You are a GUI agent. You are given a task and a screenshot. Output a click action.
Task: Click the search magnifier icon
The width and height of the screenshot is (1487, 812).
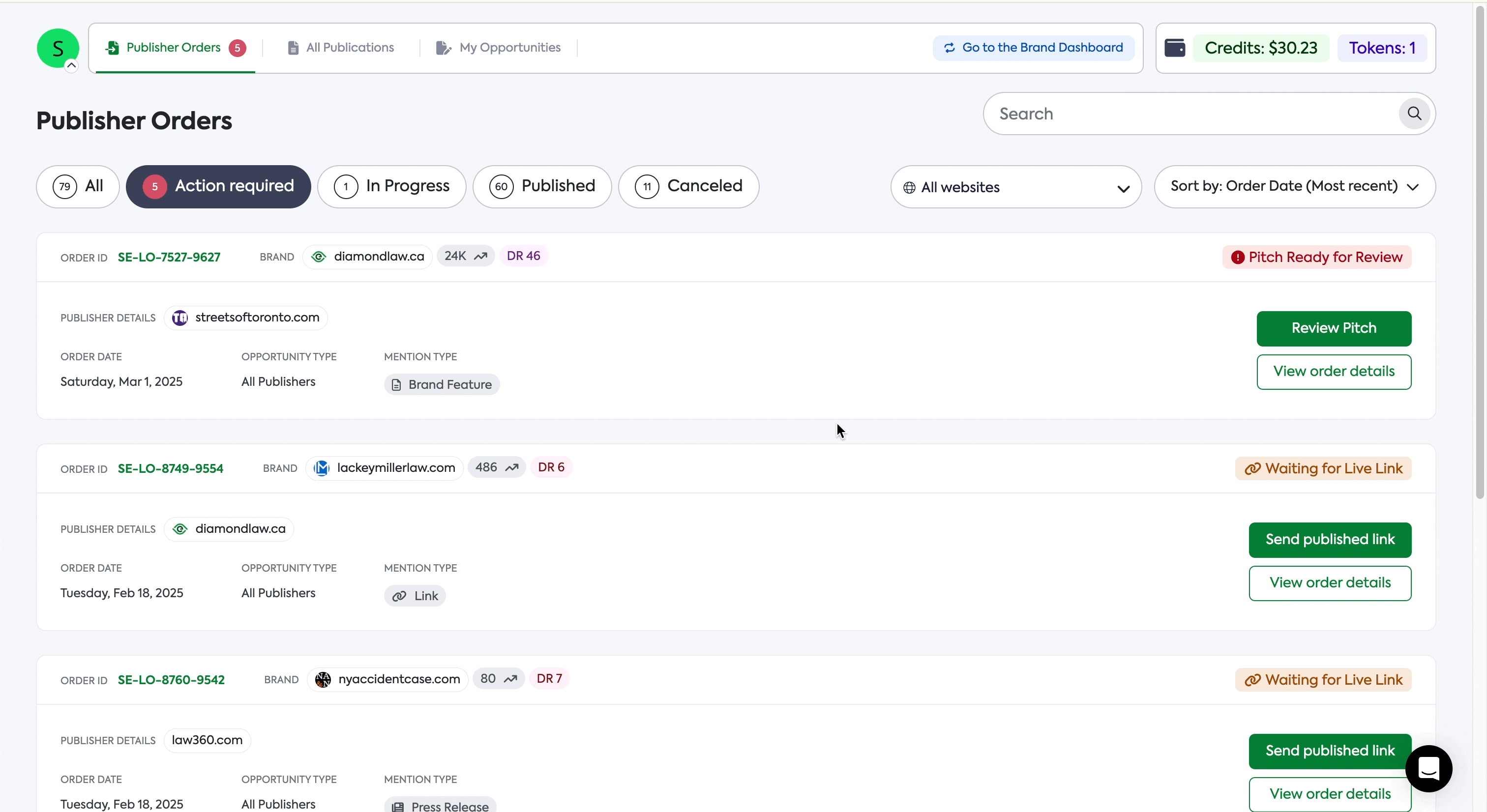(x=1414, y=114)
